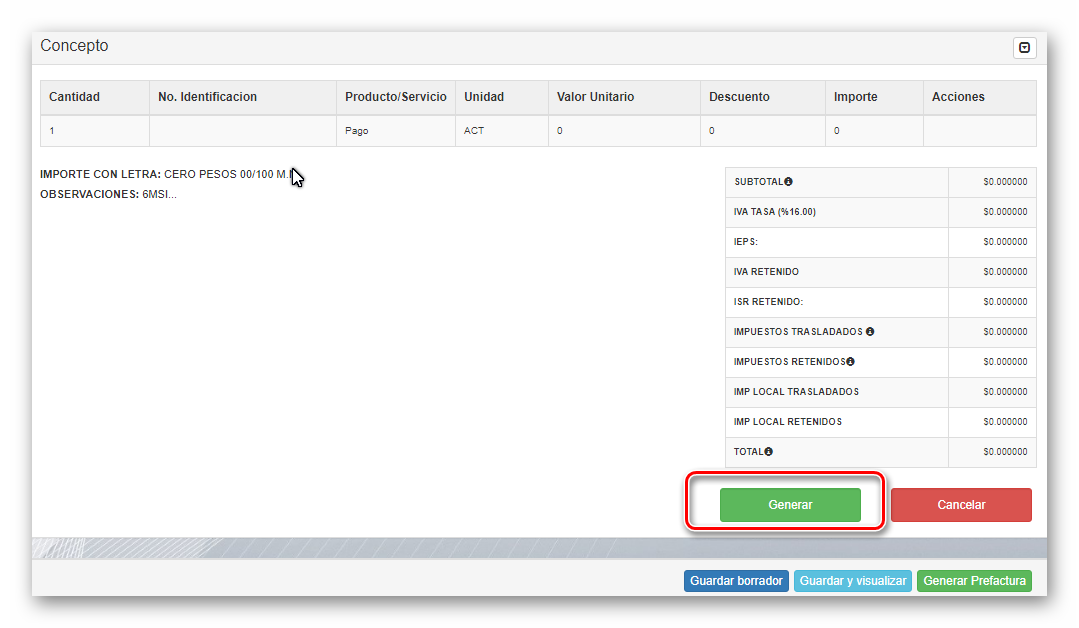Click the IEPS: row label

click(x=746, y=241)
